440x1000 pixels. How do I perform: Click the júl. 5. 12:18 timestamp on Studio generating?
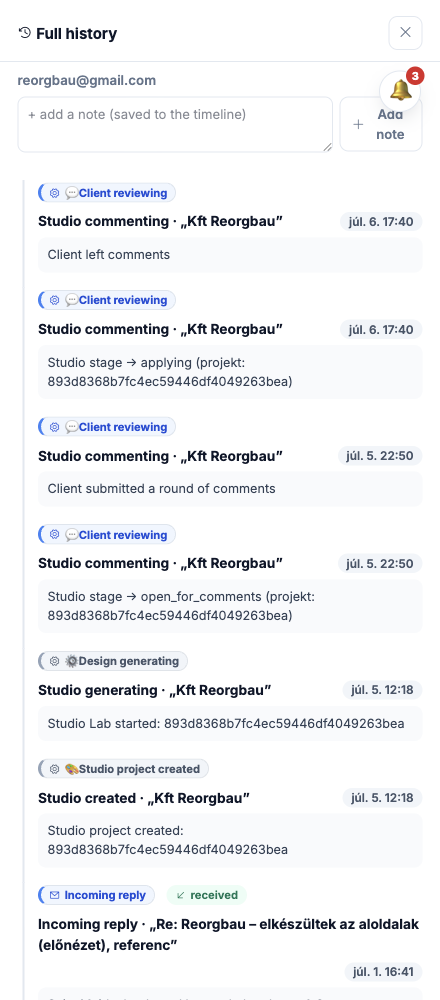pos(383,690)
